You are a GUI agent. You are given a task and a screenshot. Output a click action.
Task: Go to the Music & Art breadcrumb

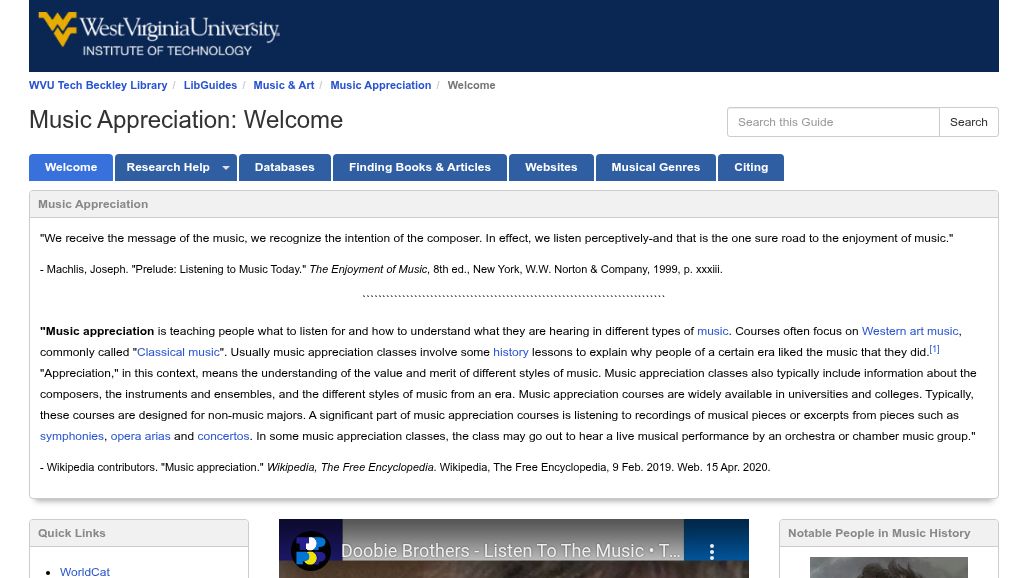(x=284, y=85)
